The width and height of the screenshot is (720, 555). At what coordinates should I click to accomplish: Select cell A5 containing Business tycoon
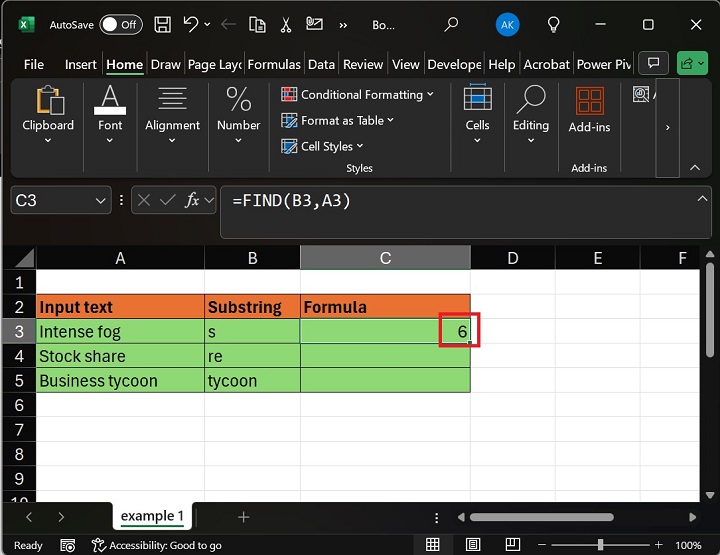click(x=120, y=381)
